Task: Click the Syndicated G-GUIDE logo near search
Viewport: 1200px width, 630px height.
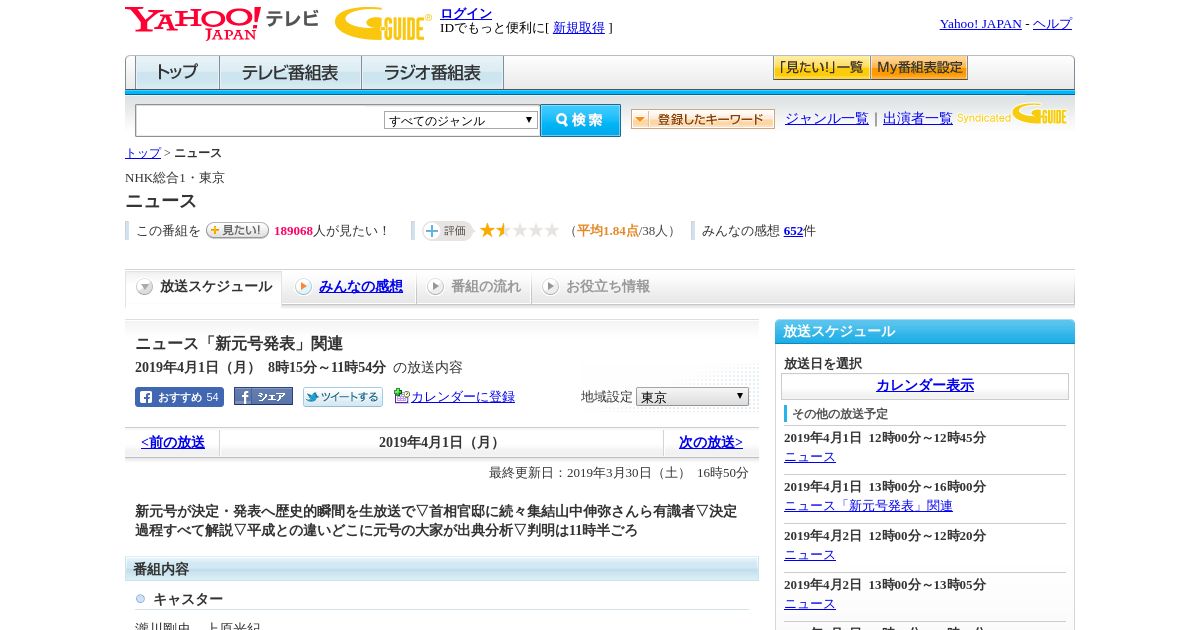Action: (x=1011, y=115)
